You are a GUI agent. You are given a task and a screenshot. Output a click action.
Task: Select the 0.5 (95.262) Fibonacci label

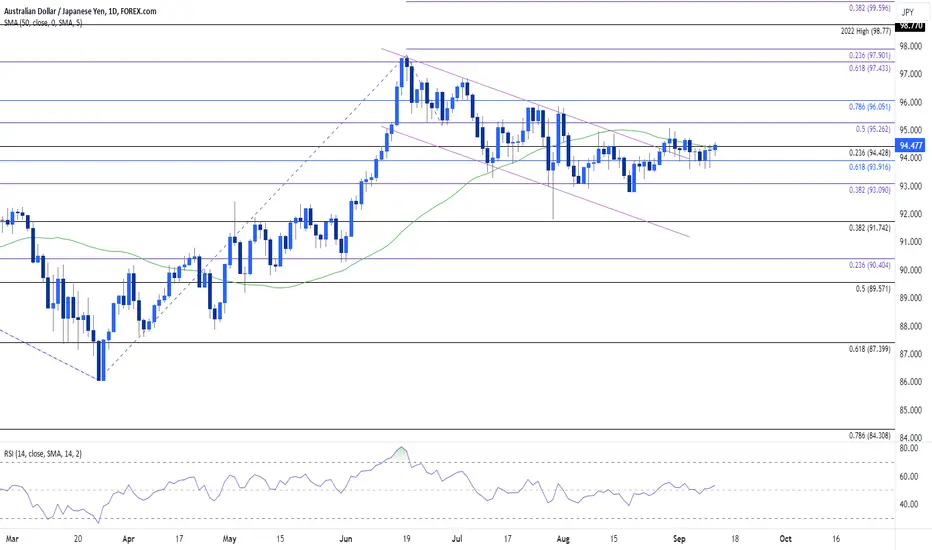click(873, 129)
